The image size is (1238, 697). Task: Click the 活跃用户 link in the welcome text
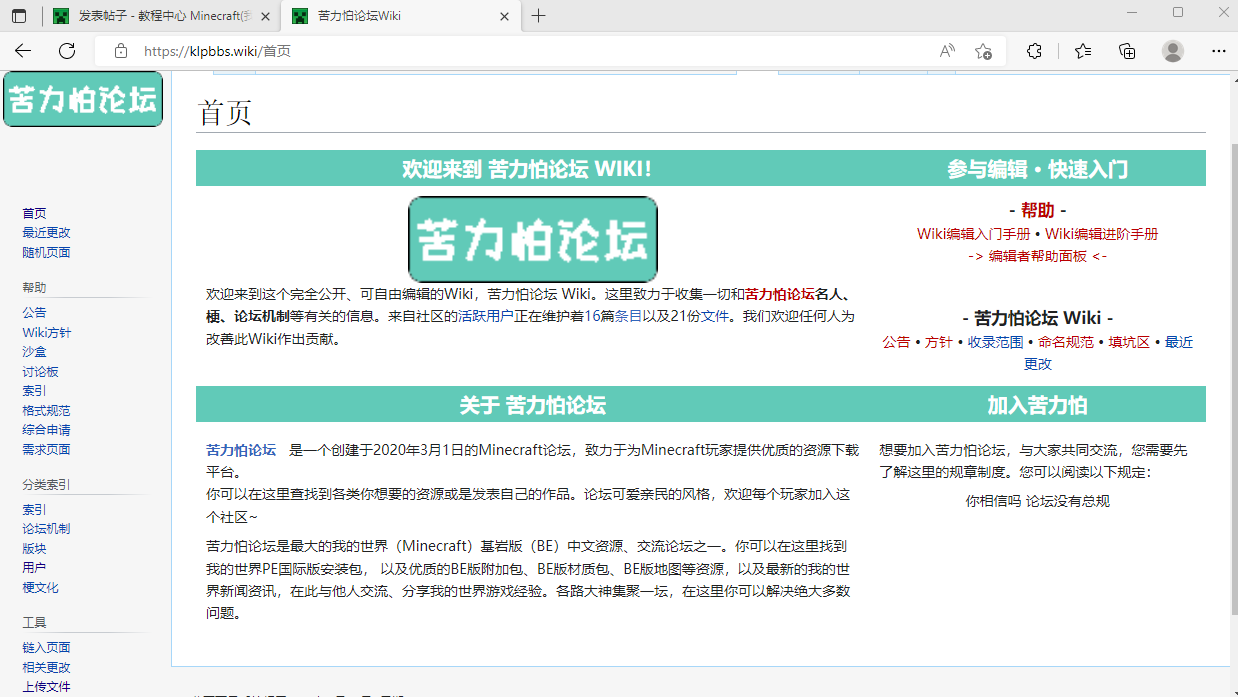tap(486, 316)
